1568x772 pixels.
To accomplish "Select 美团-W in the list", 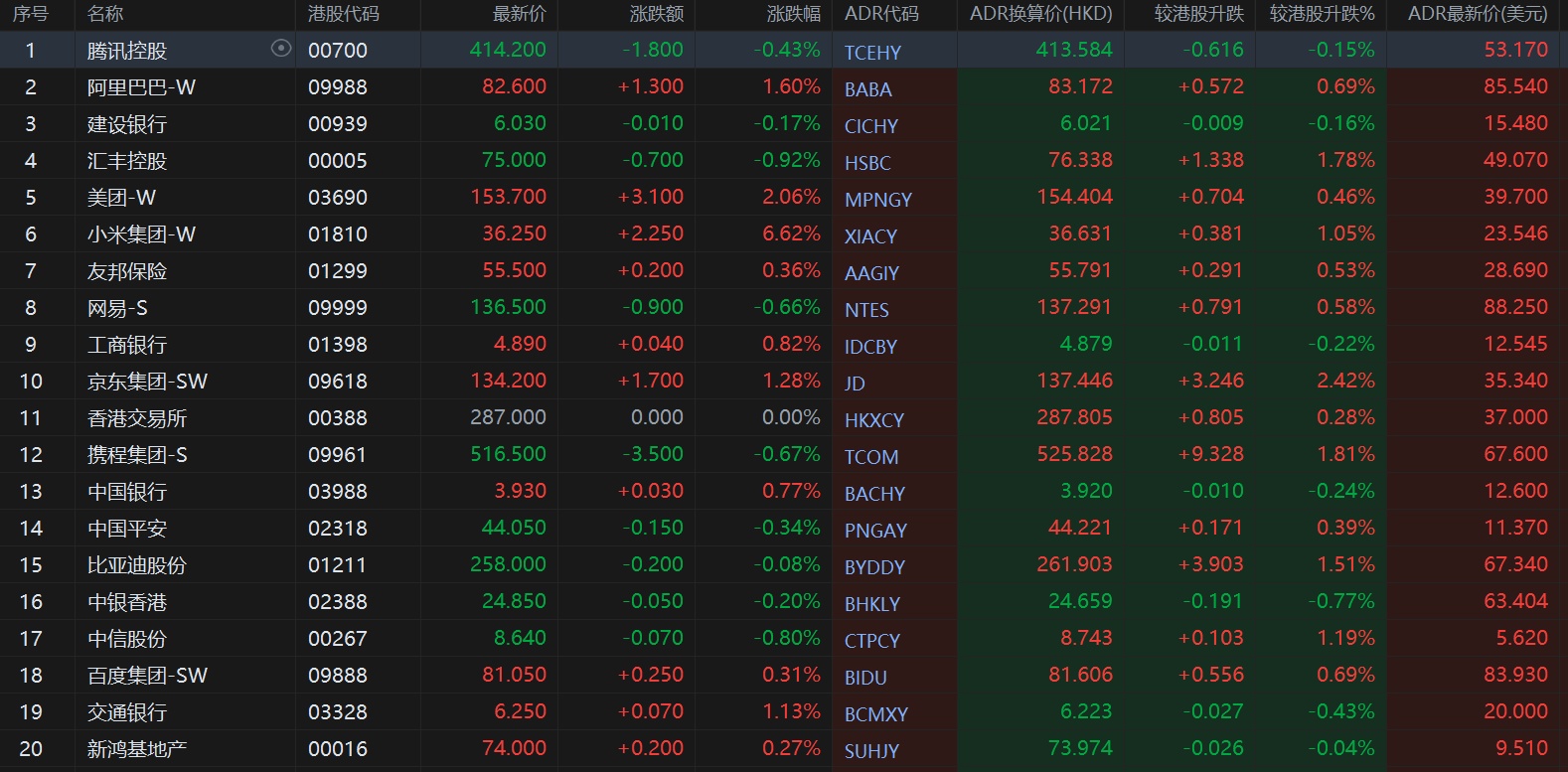I will tap(121, 198).
